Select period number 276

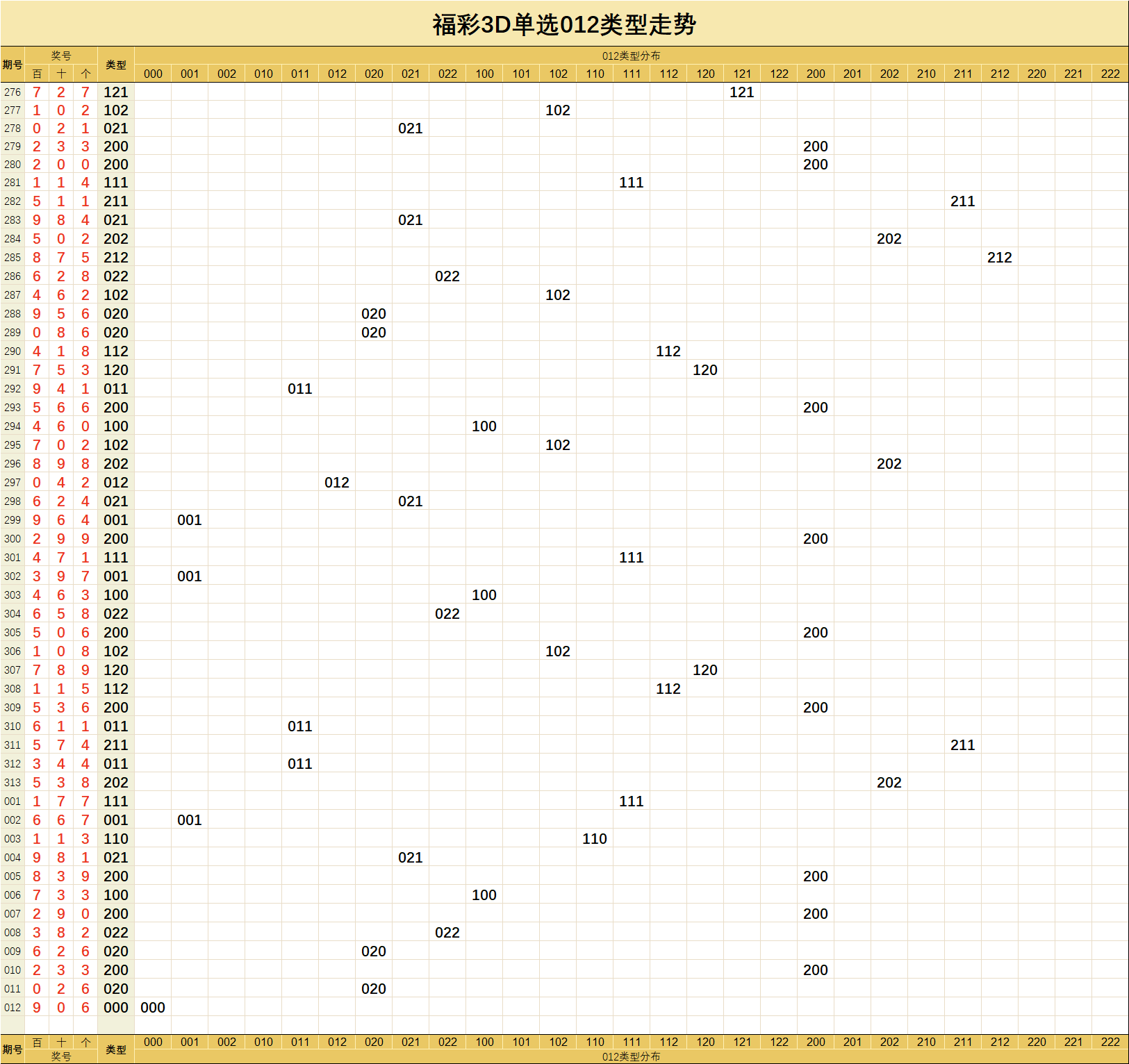13,92
